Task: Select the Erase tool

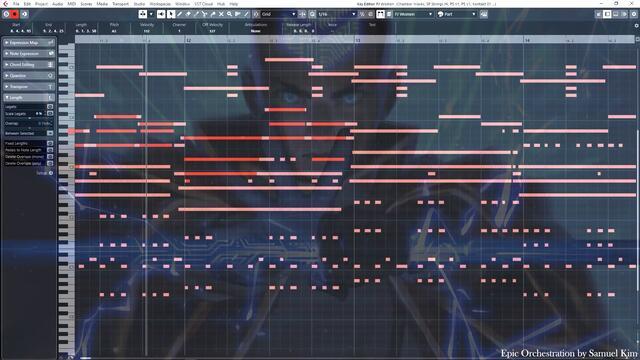Action: pyautogui.click(x=188, y=14)
